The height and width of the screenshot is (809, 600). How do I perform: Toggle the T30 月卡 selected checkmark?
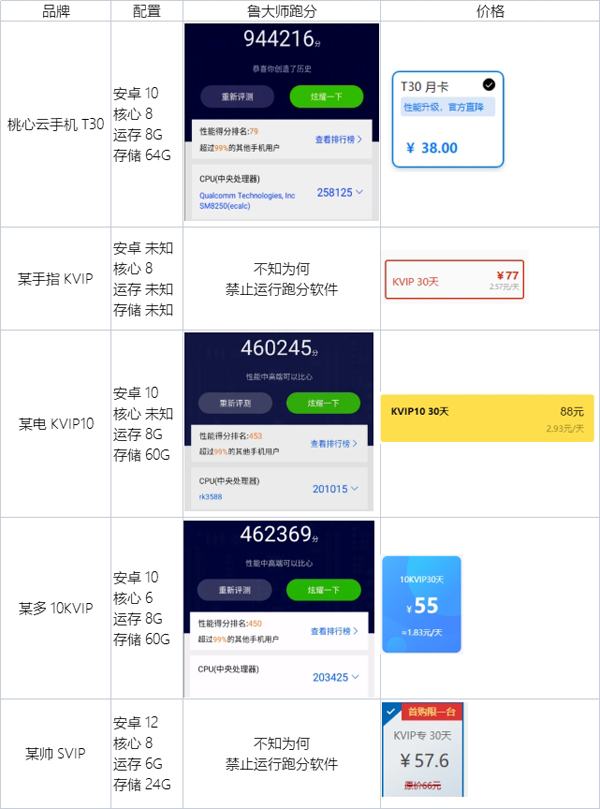pyautogui.click(x=489, y=85)
